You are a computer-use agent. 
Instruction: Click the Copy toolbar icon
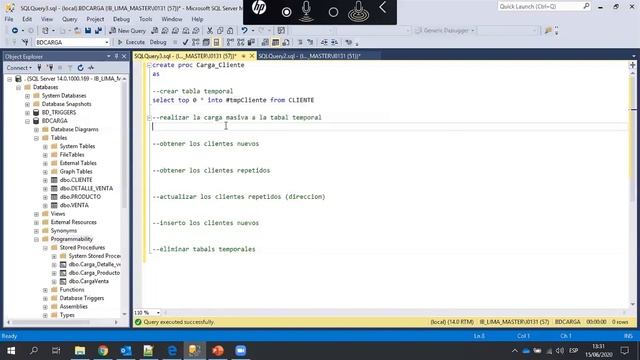click(220, 31)
